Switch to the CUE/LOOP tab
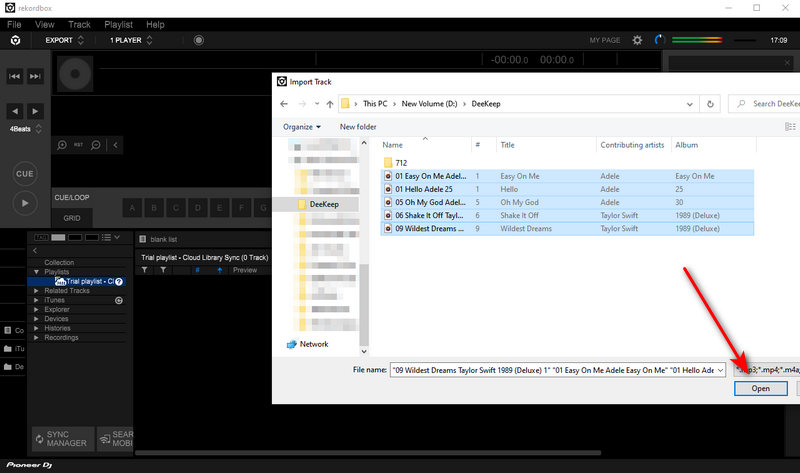Image resolution: width=800 pixels, height=473 pixels. coord(72,197)
